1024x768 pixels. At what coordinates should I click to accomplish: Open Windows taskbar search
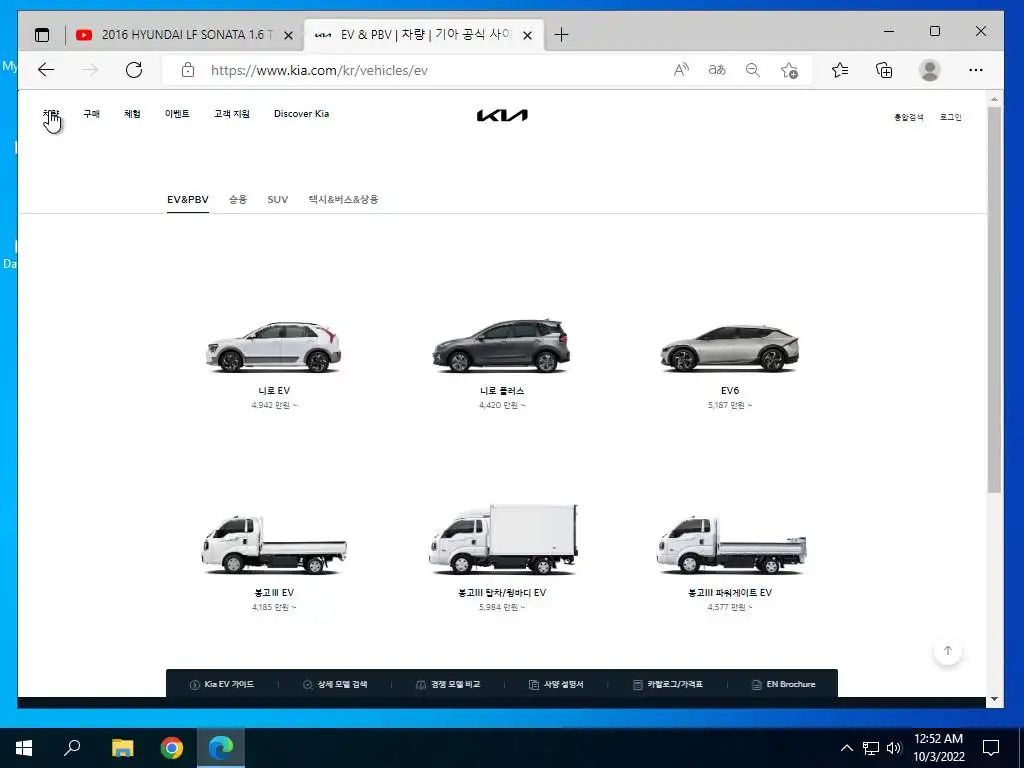coord(72,748)
